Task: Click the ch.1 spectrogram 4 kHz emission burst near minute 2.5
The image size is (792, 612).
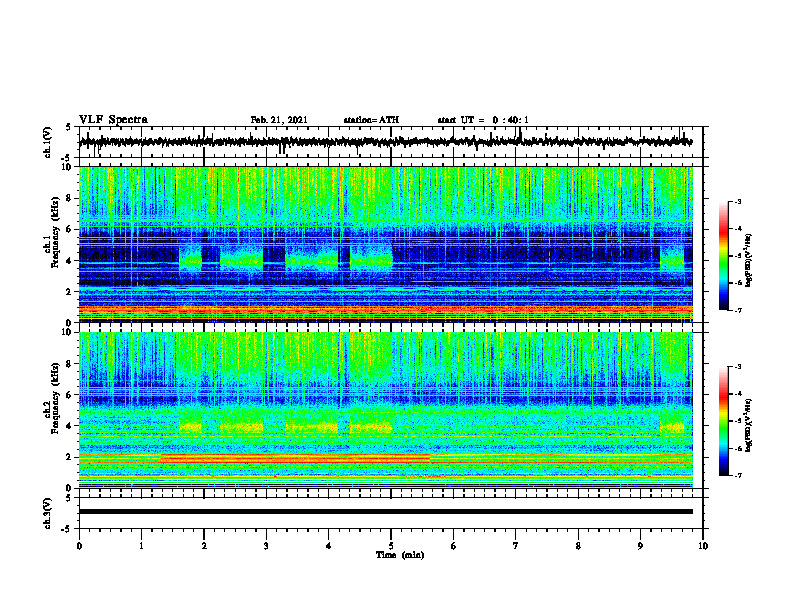Action: tap(241, 260)
